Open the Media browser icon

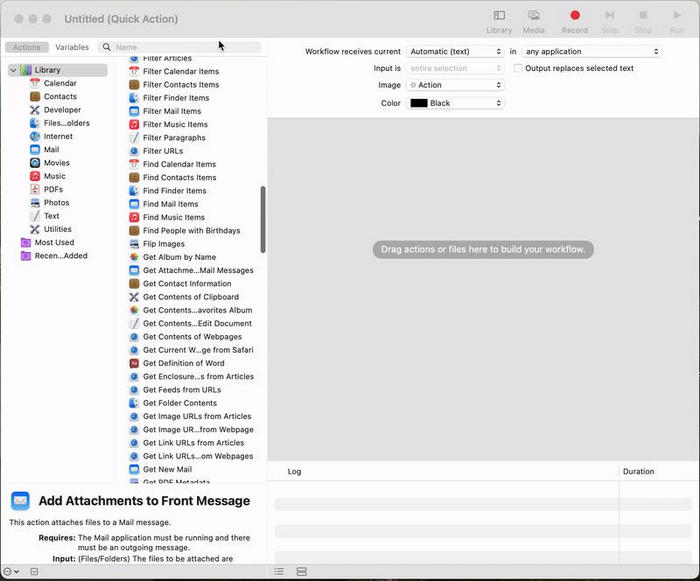[x=533, y=16]
